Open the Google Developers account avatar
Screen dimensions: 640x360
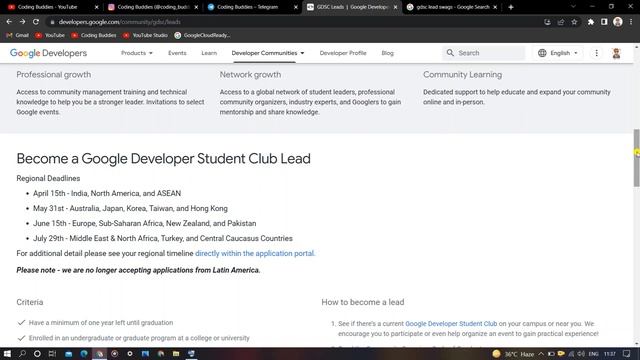click(x=616, y=53)
